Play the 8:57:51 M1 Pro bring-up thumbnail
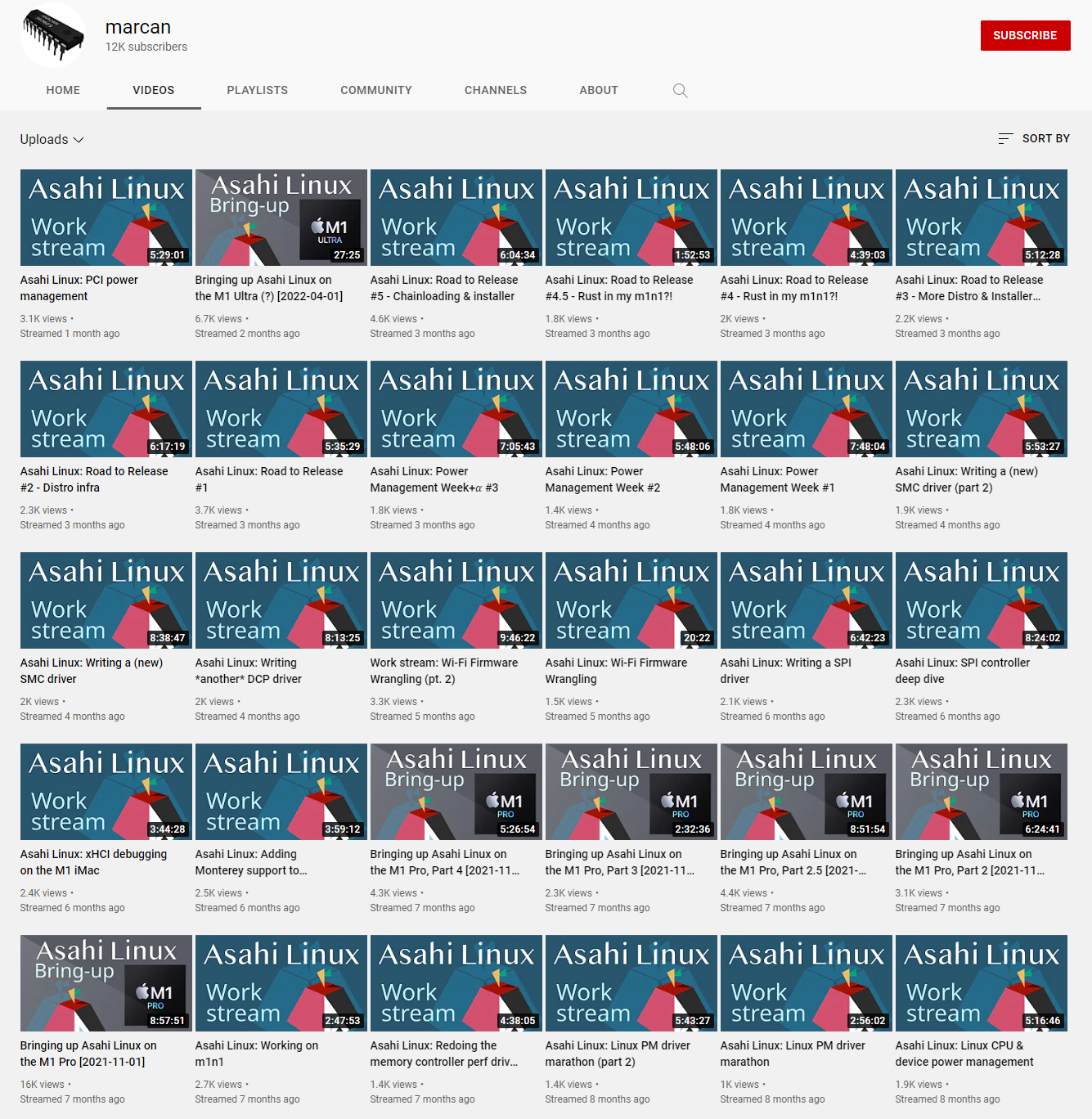The height and width of the screenshot is (1119, 1092). point(106,983)
